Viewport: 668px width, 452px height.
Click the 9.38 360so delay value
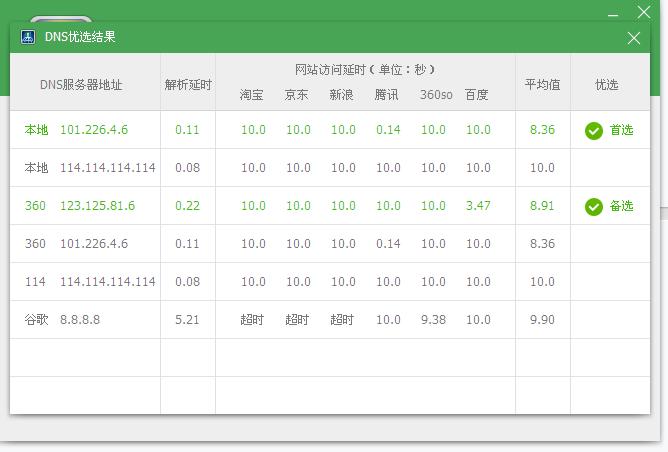tap(433, 319)
